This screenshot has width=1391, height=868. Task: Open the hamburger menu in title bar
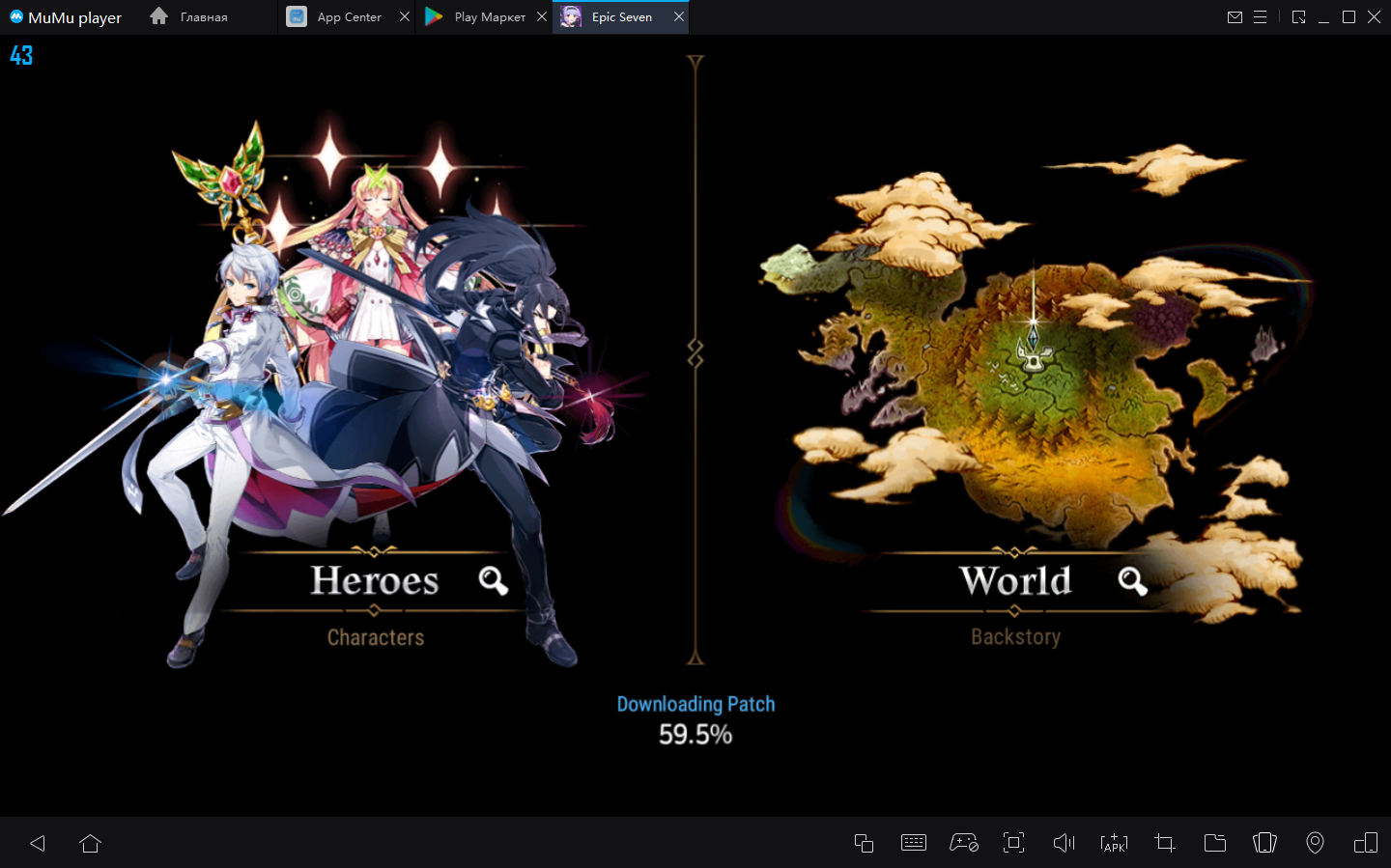tap(1260, 17)
